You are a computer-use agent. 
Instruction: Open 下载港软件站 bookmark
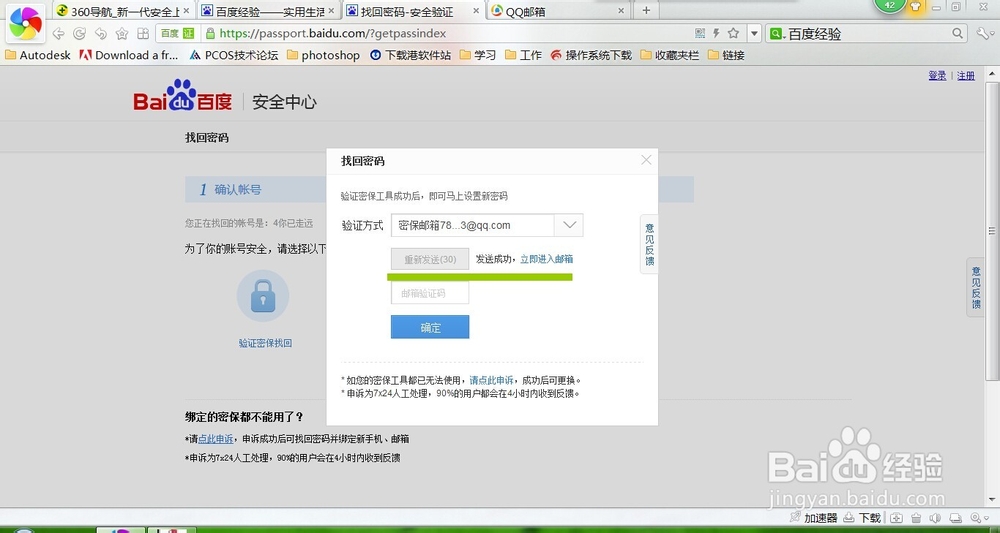click(411, 55)
